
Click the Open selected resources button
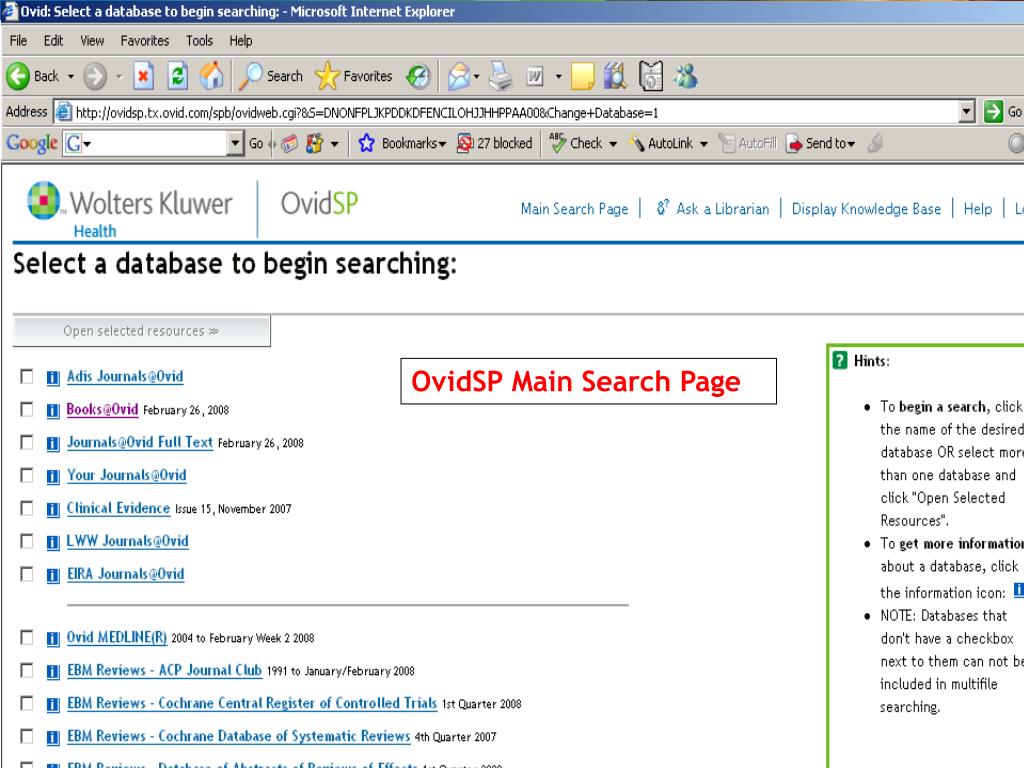142,331
